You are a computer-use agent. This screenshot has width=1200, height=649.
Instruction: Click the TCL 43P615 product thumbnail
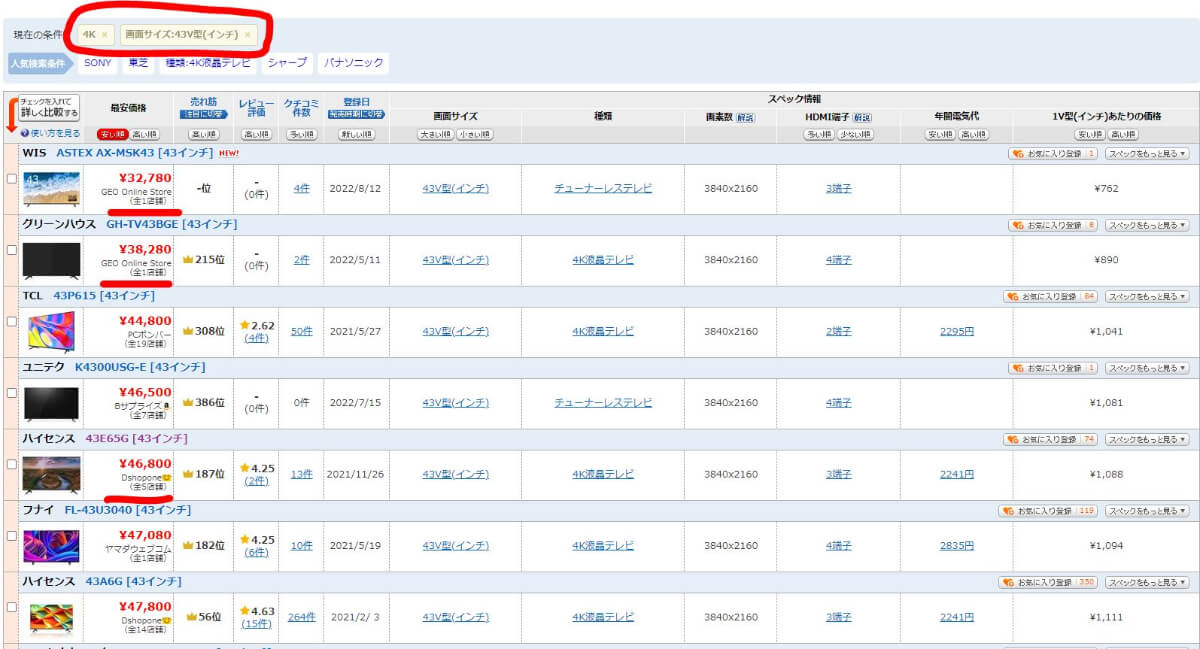pos(50,332)
